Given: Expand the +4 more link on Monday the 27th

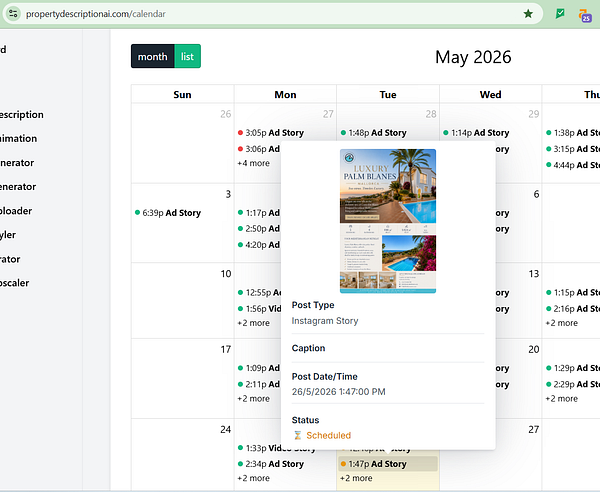Looking at the screenshot, I should [x=253, y=163].
